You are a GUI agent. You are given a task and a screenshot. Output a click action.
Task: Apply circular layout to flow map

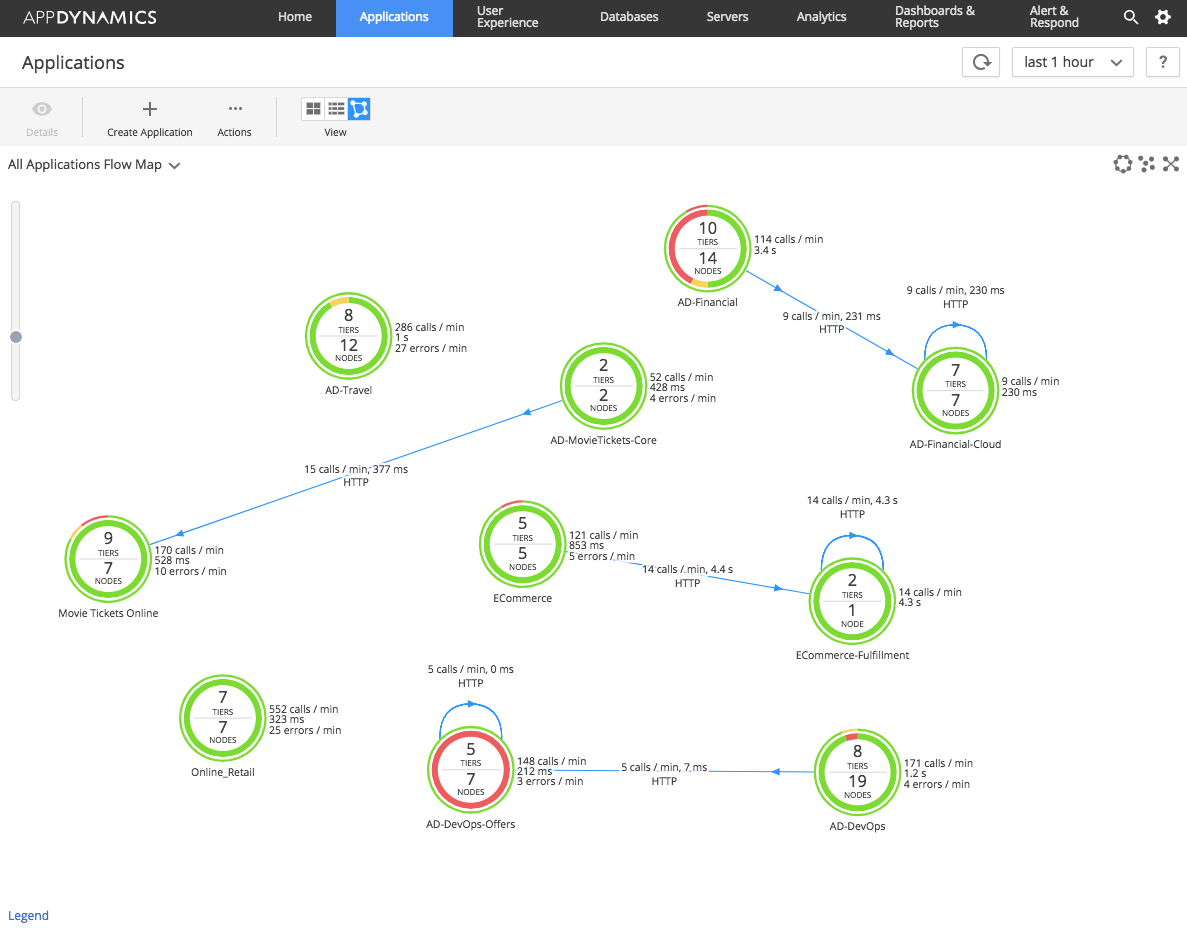(x=1123, y=163)
